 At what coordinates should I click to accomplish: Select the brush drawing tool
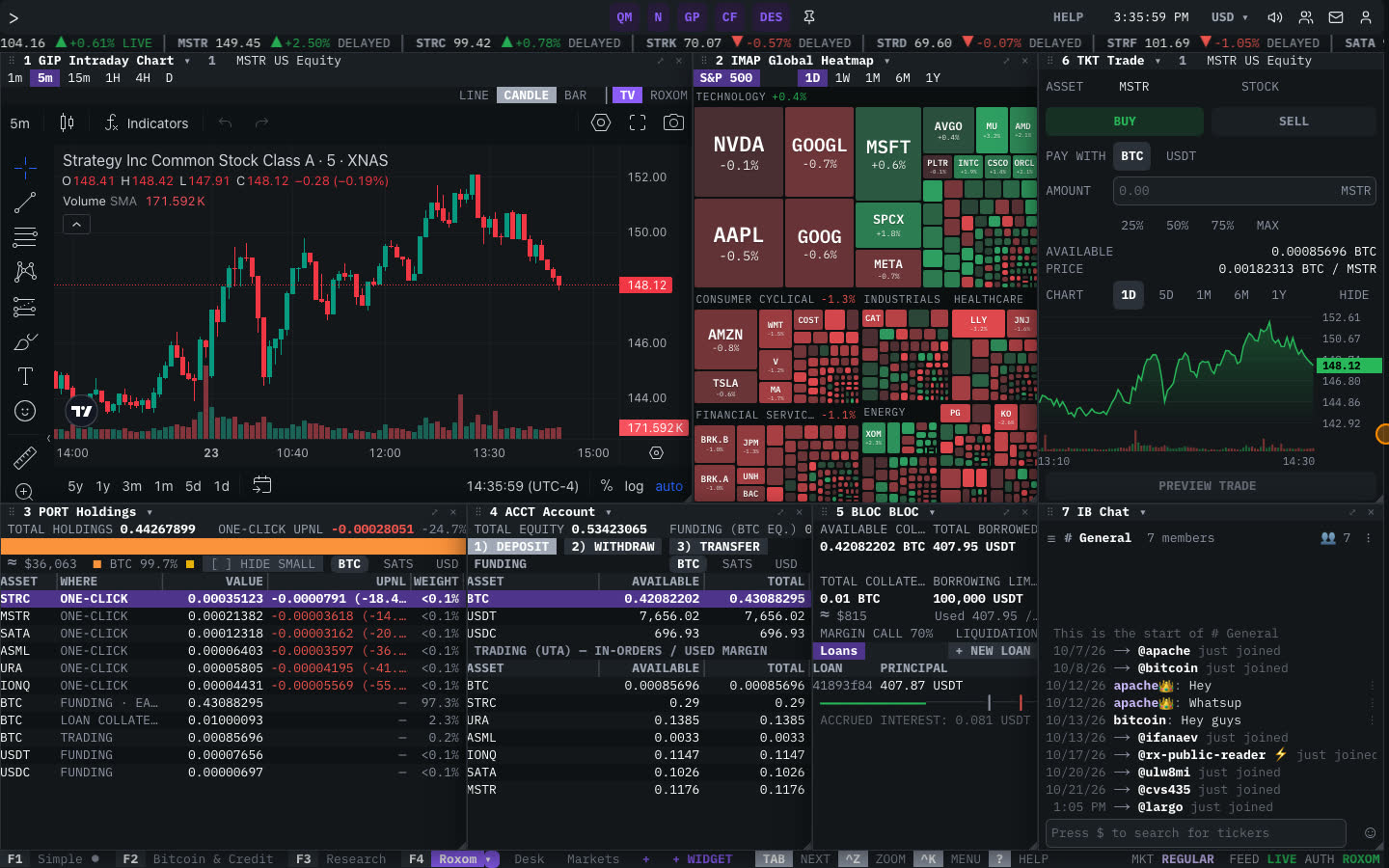pos(25,342)
